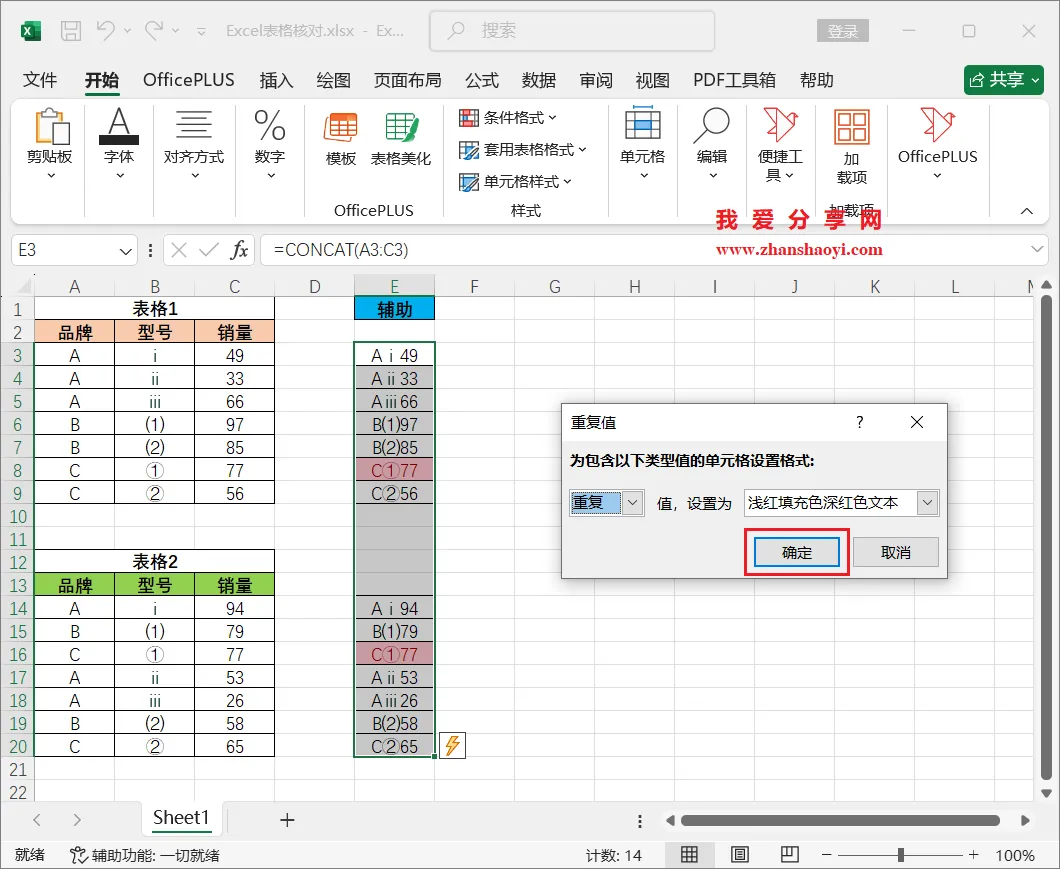Click the vertical scrollbar thumb
The height and width of the screenshot is (869, 1060).
(x=1046, y=537)
